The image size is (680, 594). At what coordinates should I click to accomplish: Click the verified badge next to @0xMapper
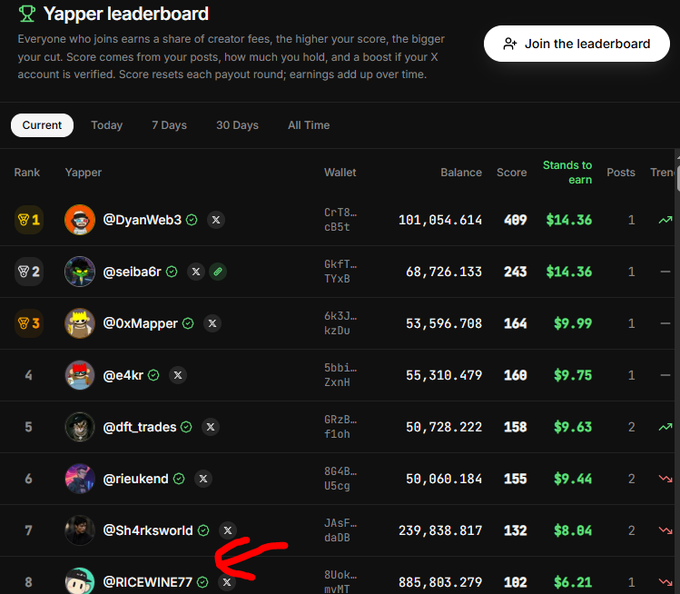click(188, 323)
